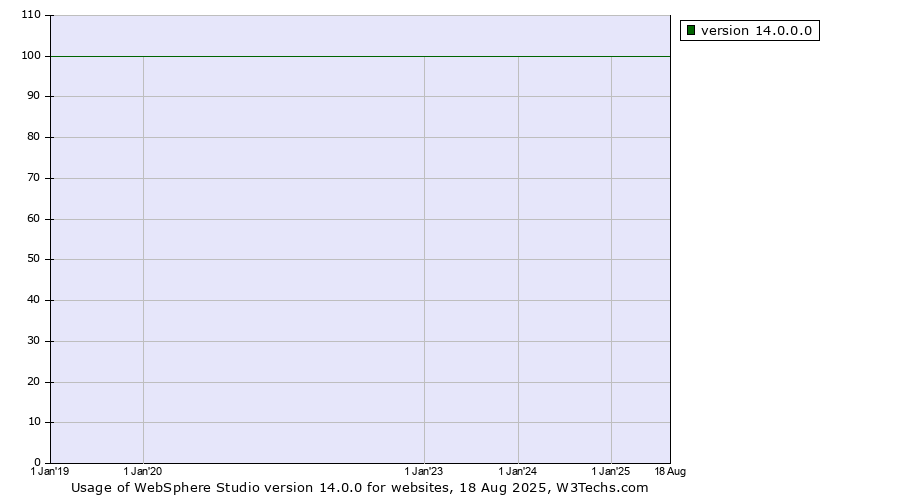Click the 'version 14.0.0.0' legend label

pos(756,30)
